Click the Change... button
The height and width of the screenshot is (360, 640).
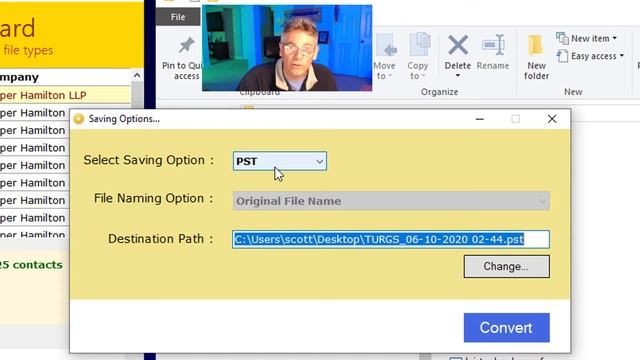[507, 267]
